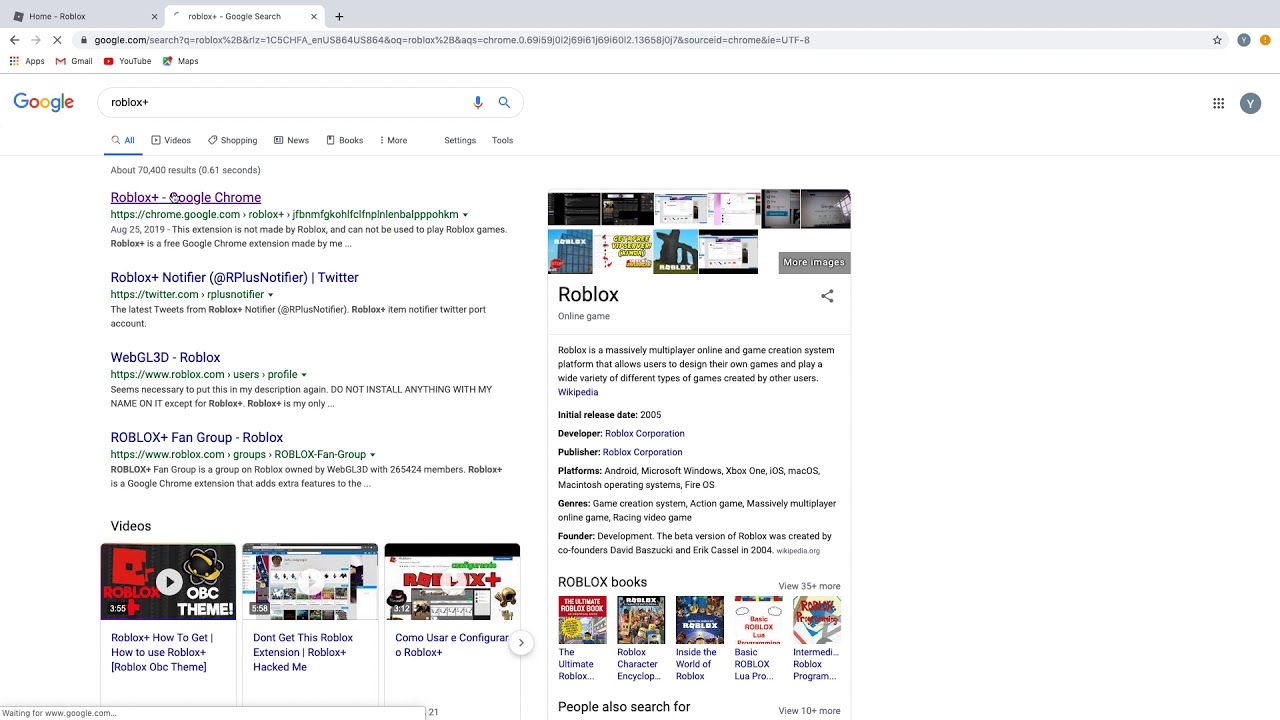
Task: Open Dont Get This Roblox Extension title
Action: click(303, 652)
